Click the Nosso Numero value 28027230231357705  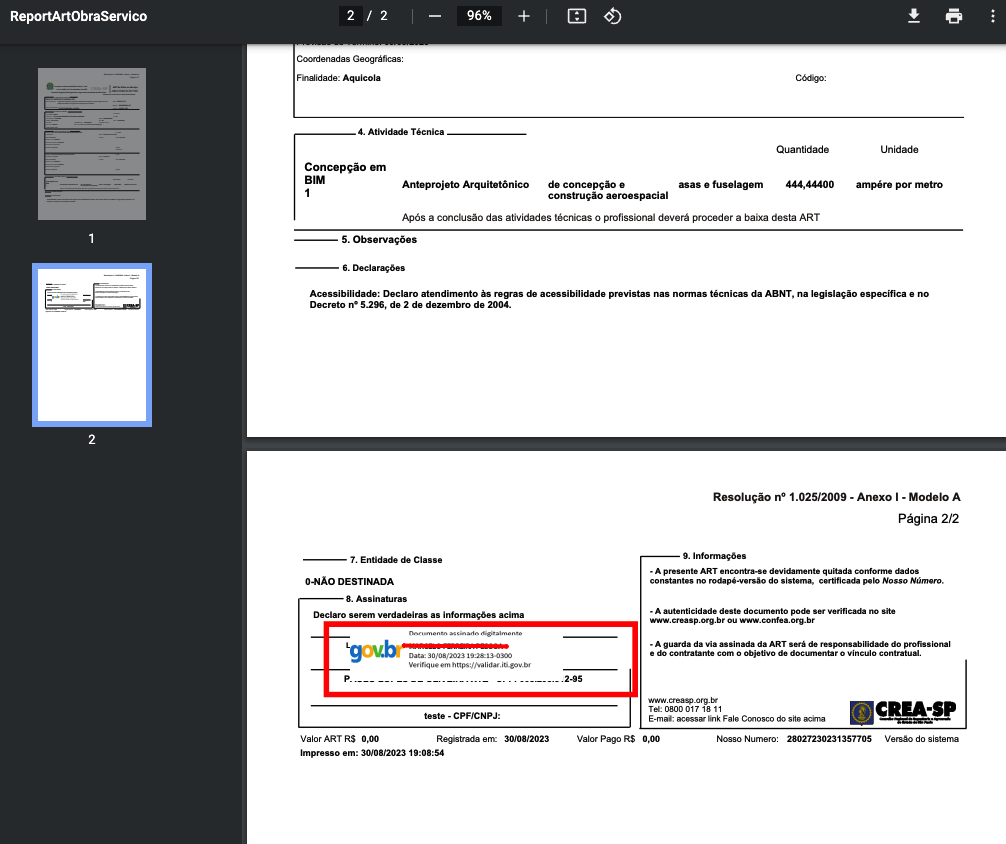point(829,739)
